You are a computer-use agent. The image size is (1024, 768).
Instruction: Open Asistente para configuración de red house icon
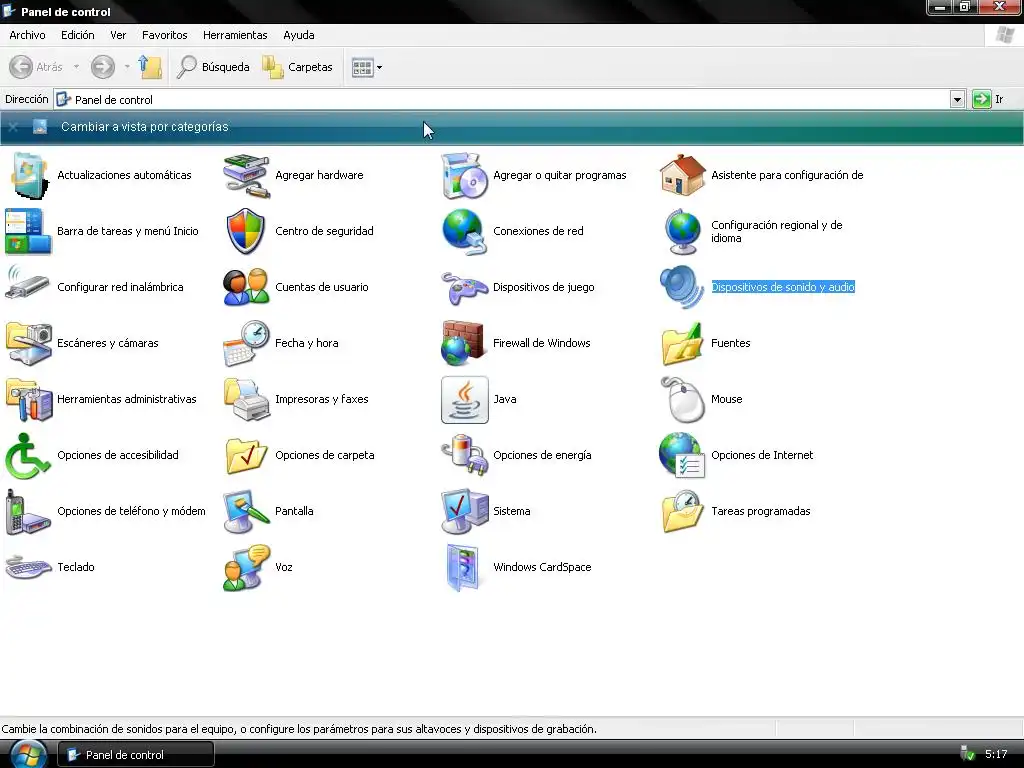[682, 175]
